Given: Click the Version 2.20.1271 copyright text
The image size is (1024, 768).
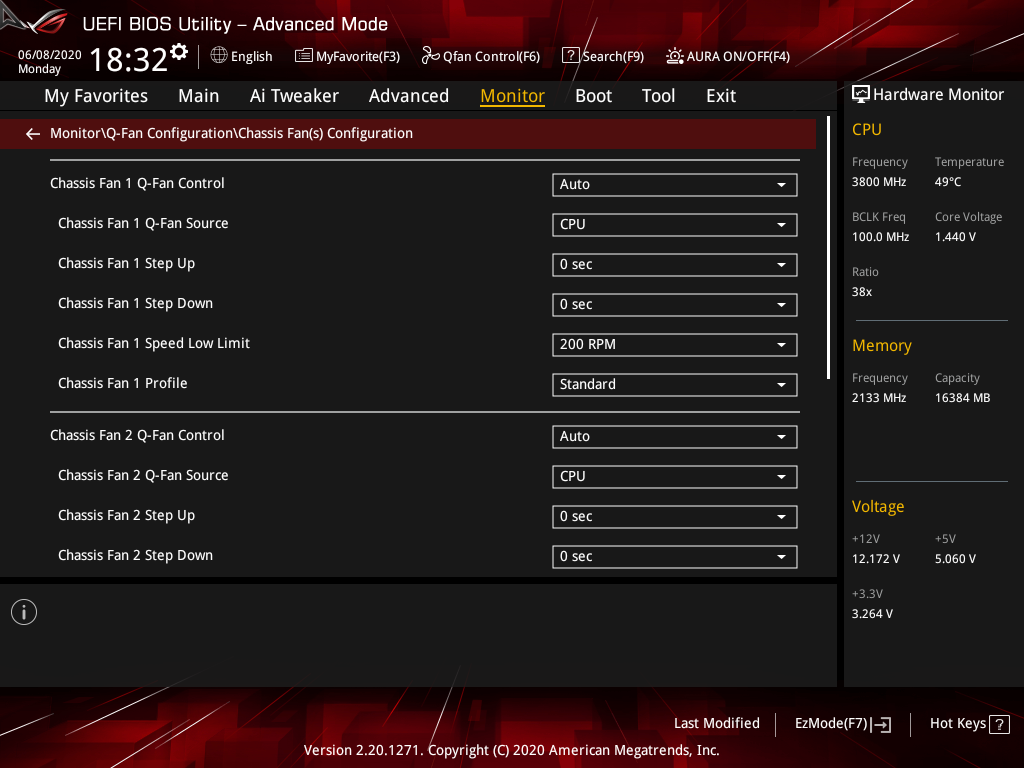Looking at the screenshot, I should click(x=511, y=750).
